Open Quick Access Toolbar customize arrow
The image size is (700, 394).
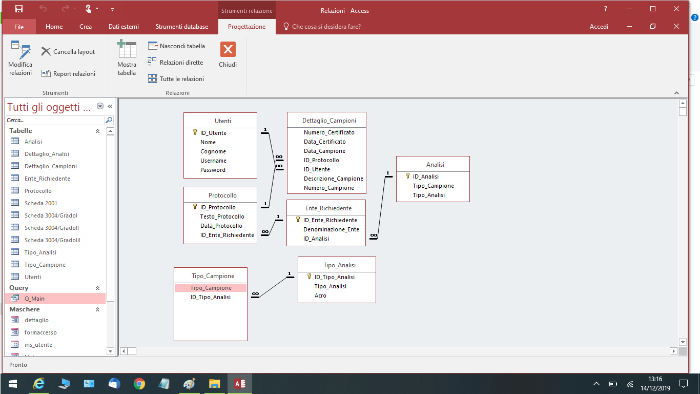click(112, 9)
